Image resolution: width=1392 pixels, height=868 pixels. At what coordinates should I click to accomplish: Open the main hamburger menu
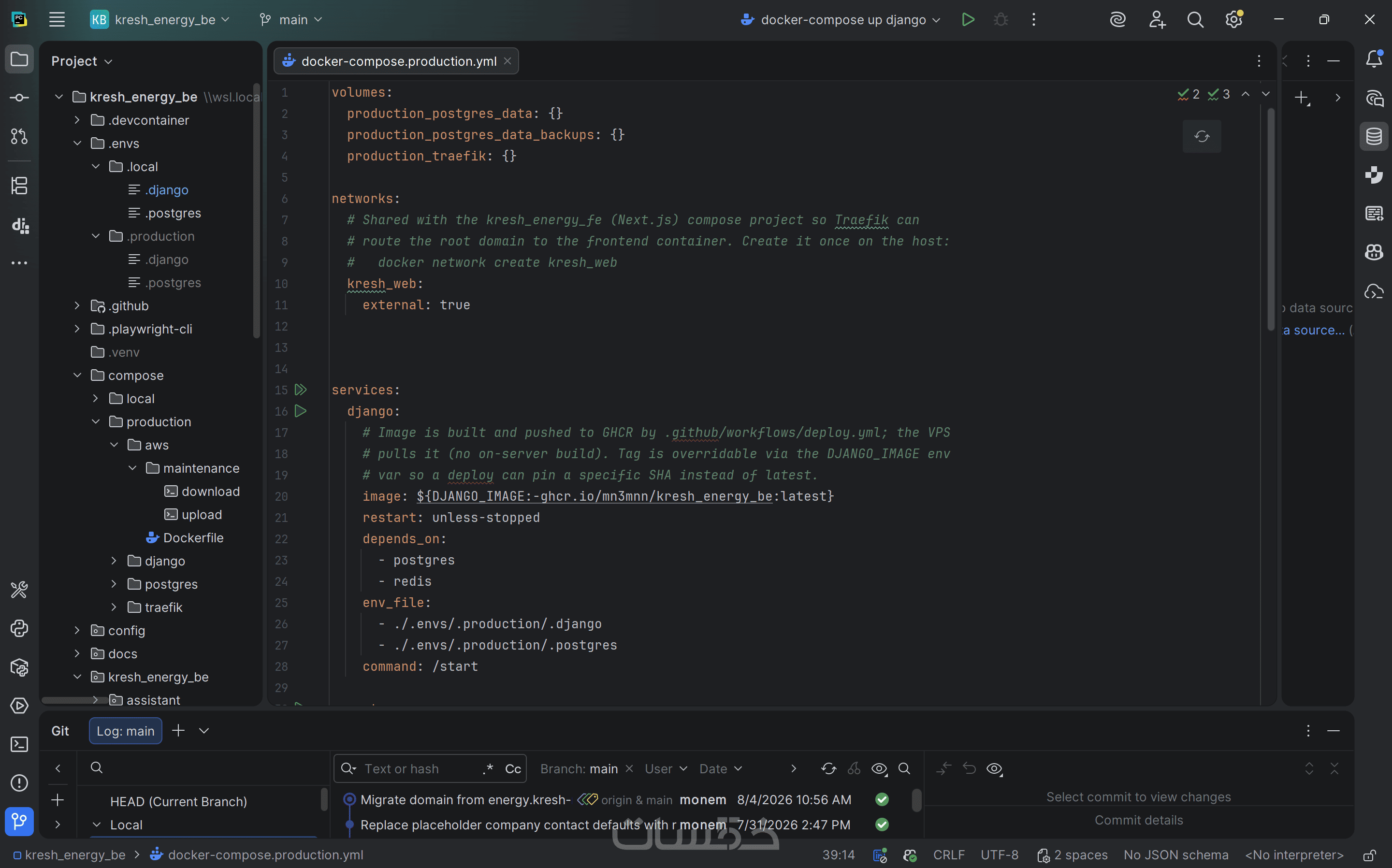pos(57,19)
